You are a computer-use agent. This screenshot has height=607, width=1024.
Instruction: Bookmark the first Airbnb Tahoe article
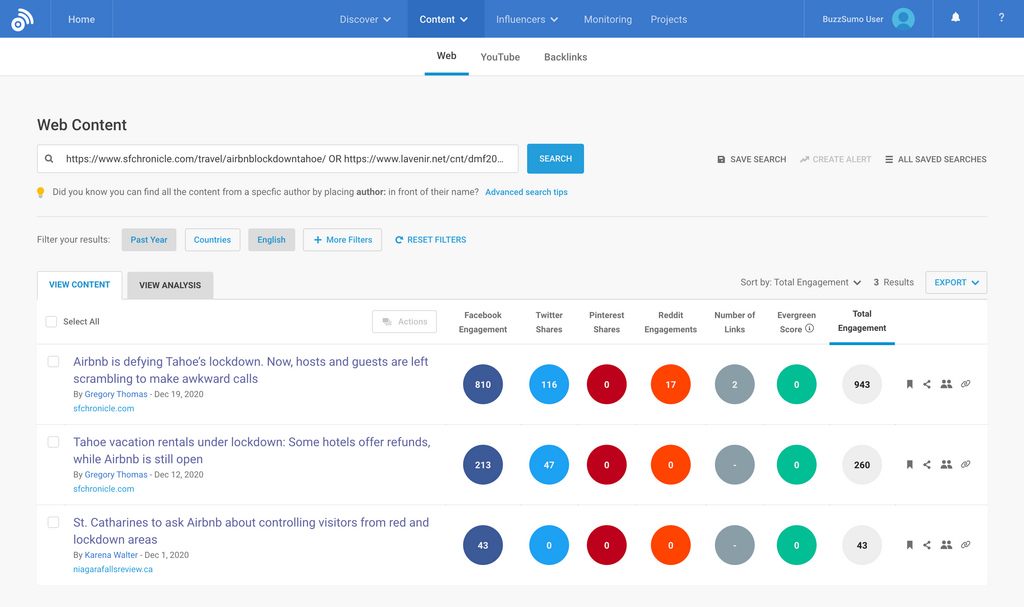(x=909, y=384)
